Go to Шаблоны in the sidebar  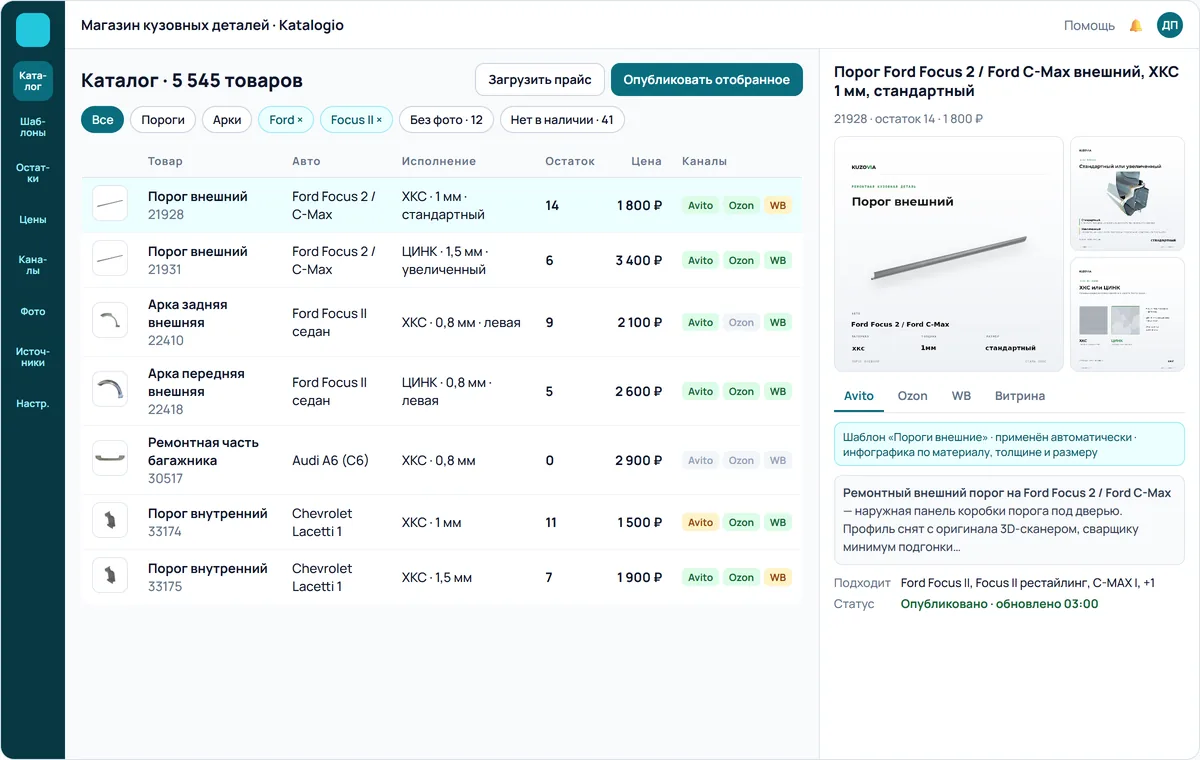tap(33, 127)
